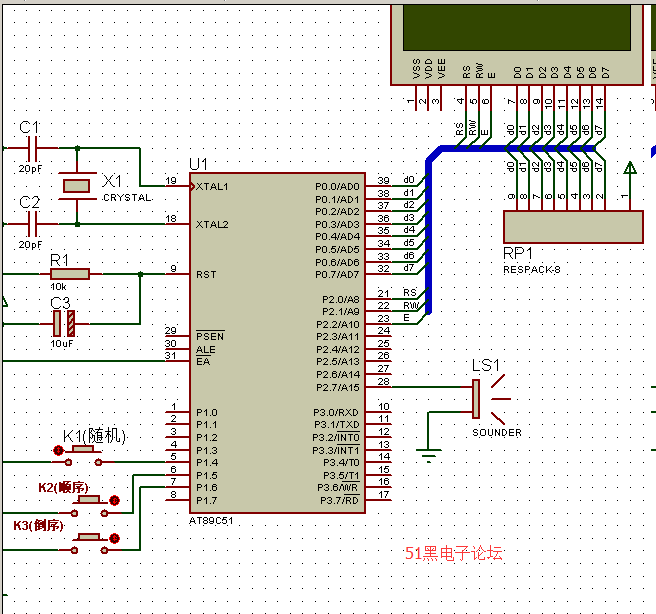Image resolution: width=656 pixels, height=614 pixels.
Task: Click the RESPACK-8 label
Action: 532,270
